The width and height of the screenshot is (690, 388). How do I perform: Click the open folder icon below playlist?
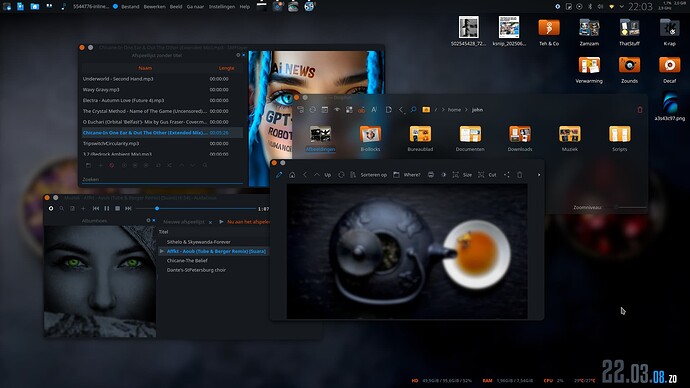pos(88,165)
